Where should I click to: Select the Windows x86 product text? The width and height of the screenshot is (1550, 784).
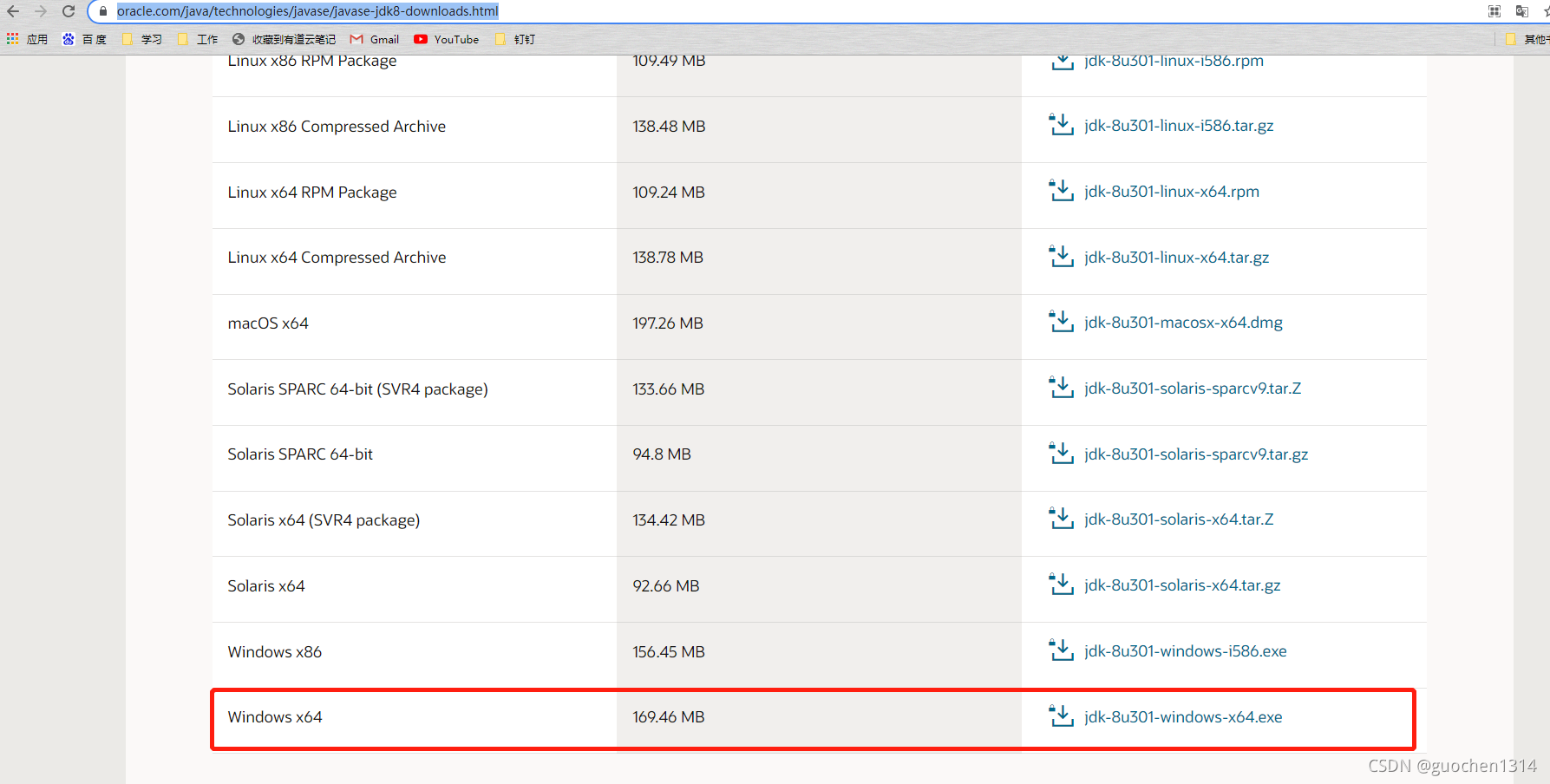click(274, 652)
